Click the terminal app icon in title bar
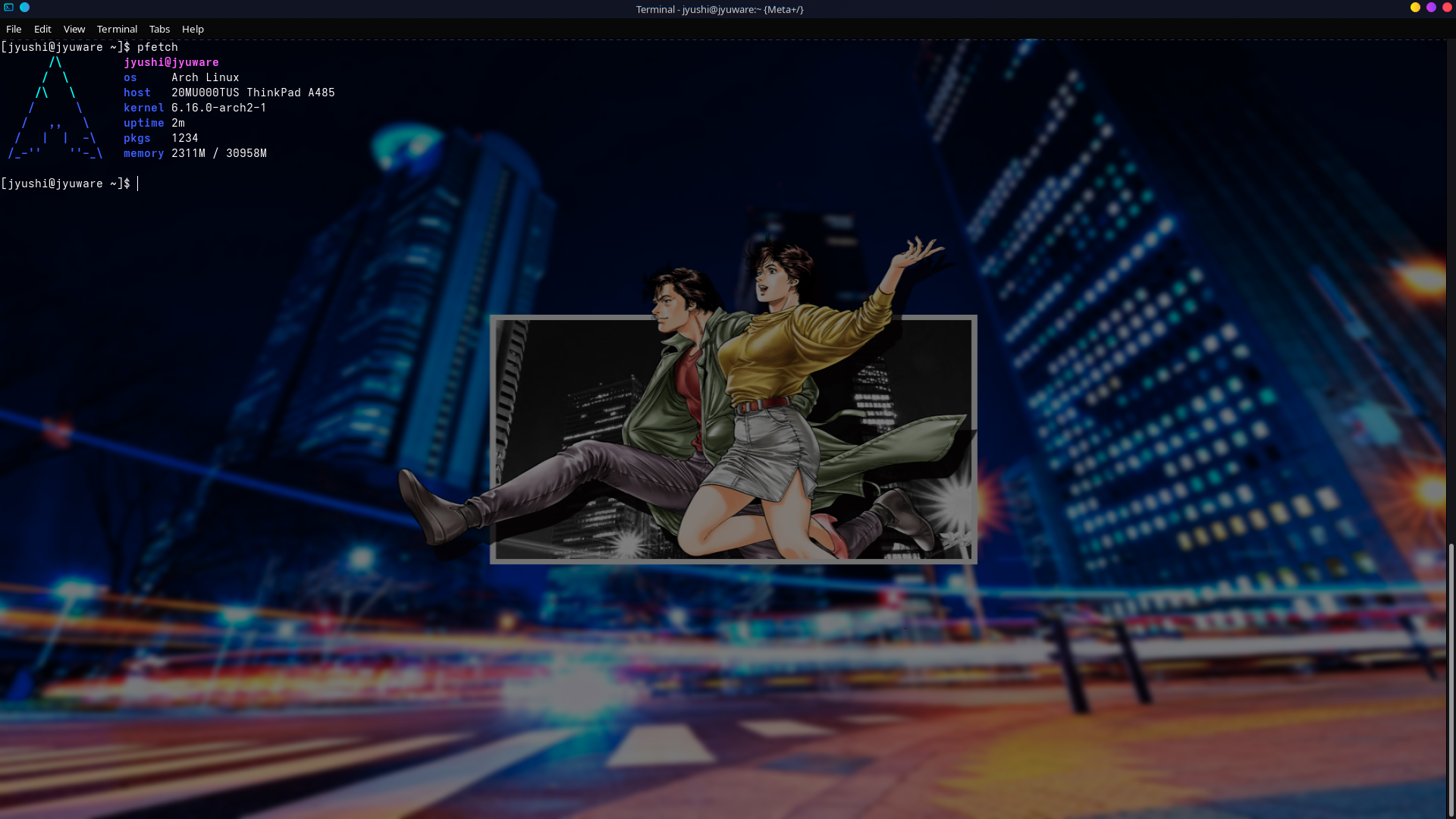 tap(9, 8)
